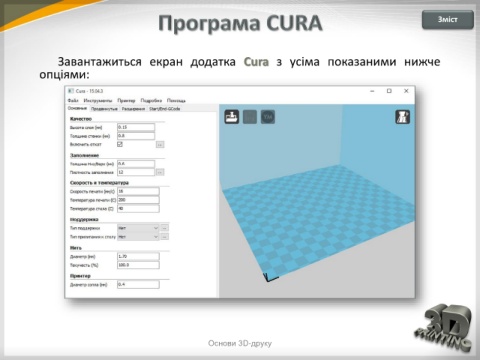This screenshot has height=360, width=480.
Task: Click the 3D Printing logo on slide
Action: (444, 328)
